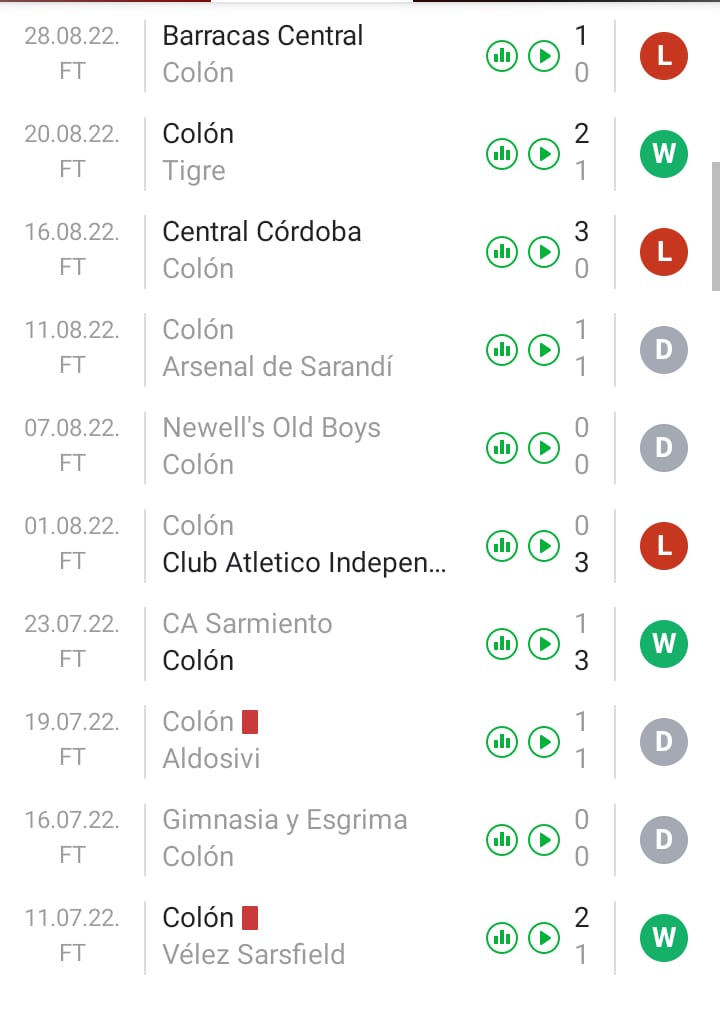The image size is (720, 1011).
Task: Open the 16.08.22 match date row
Action: tap(72, 232)
